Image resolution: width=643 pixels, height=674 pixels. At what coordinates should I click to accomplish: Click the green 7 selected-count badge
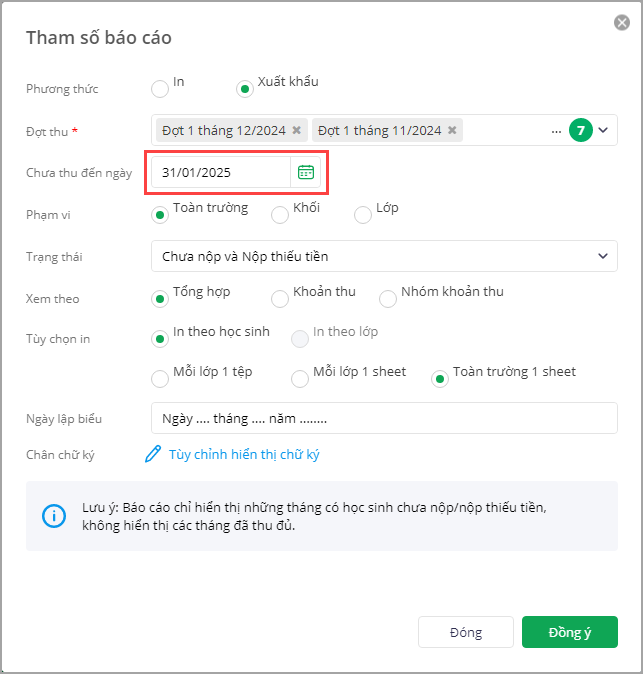pos(581,130)
